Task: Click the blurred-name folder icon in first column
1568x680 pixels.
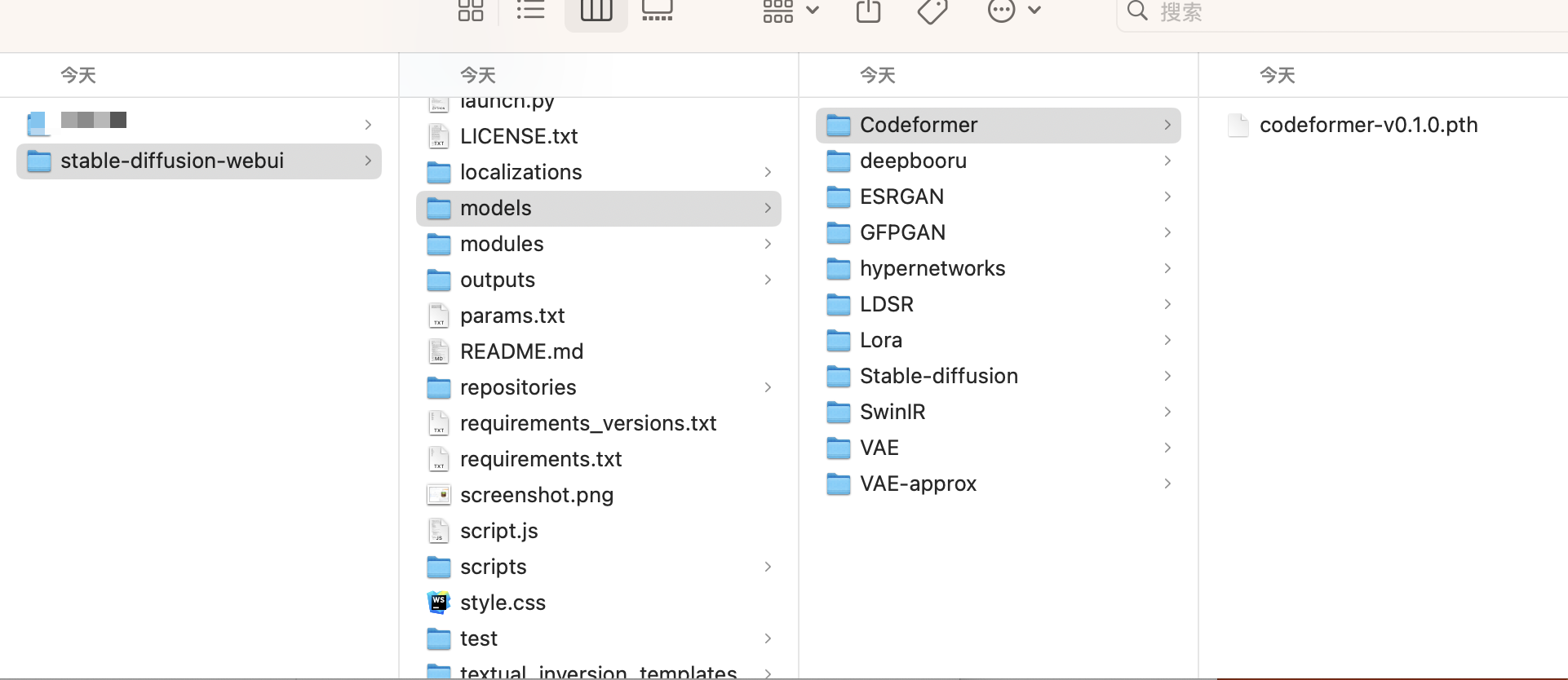Action: pos(38,124)
